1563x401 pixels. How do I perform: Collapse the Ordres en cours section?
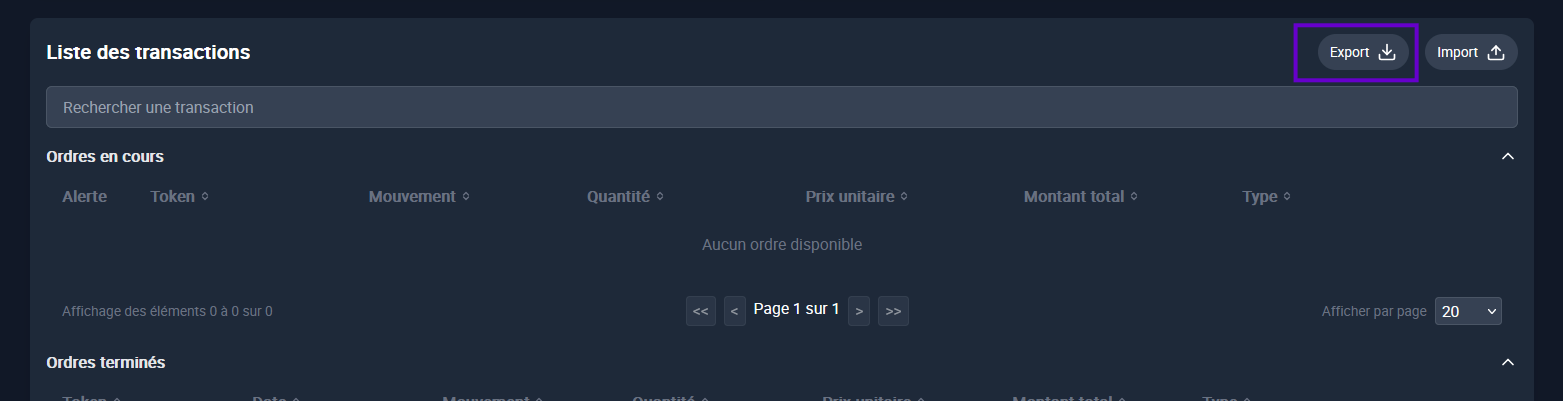click(1509, 156)
